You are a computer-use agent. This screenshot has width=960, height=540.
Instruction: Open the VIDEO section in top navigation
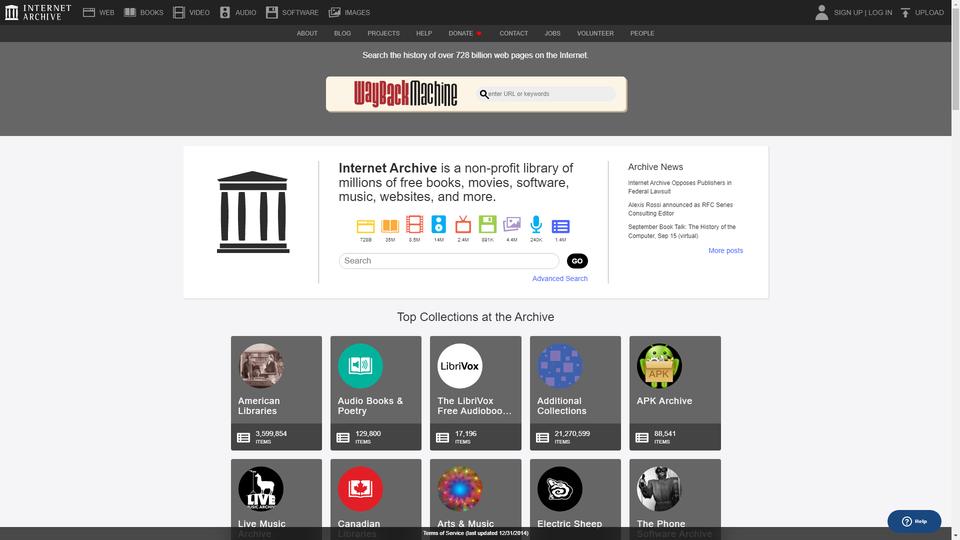point(192,12)
